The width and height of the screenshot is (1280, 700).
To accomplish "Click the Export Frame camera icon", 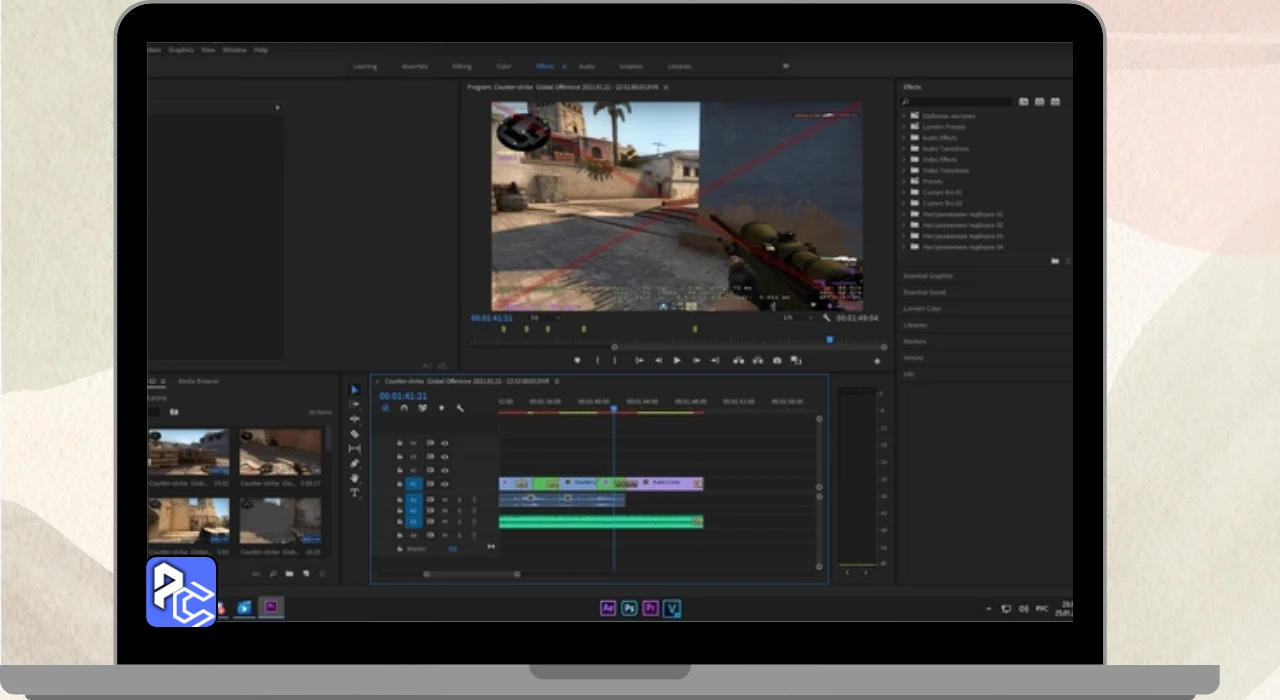I will [777, 360].
